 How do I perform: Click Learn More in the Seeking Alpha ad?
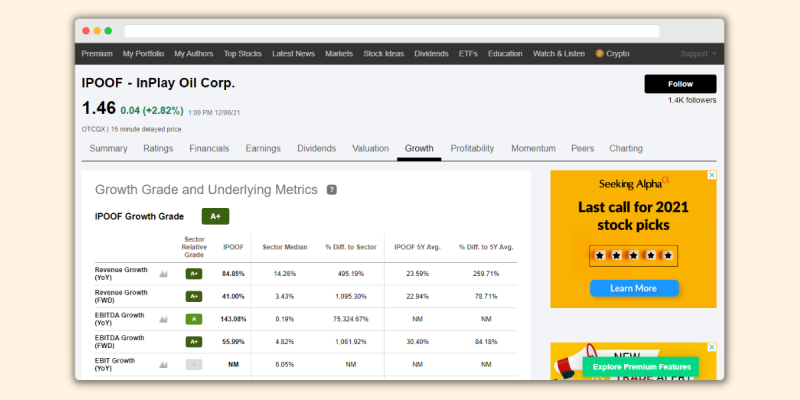(x=634, y=288)
